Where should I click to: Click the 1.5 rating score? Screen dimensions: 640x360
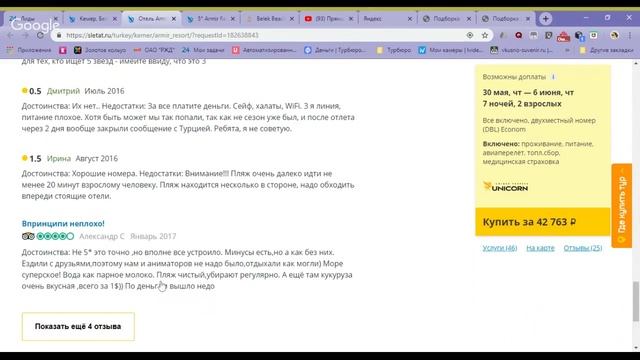point(35,158)
